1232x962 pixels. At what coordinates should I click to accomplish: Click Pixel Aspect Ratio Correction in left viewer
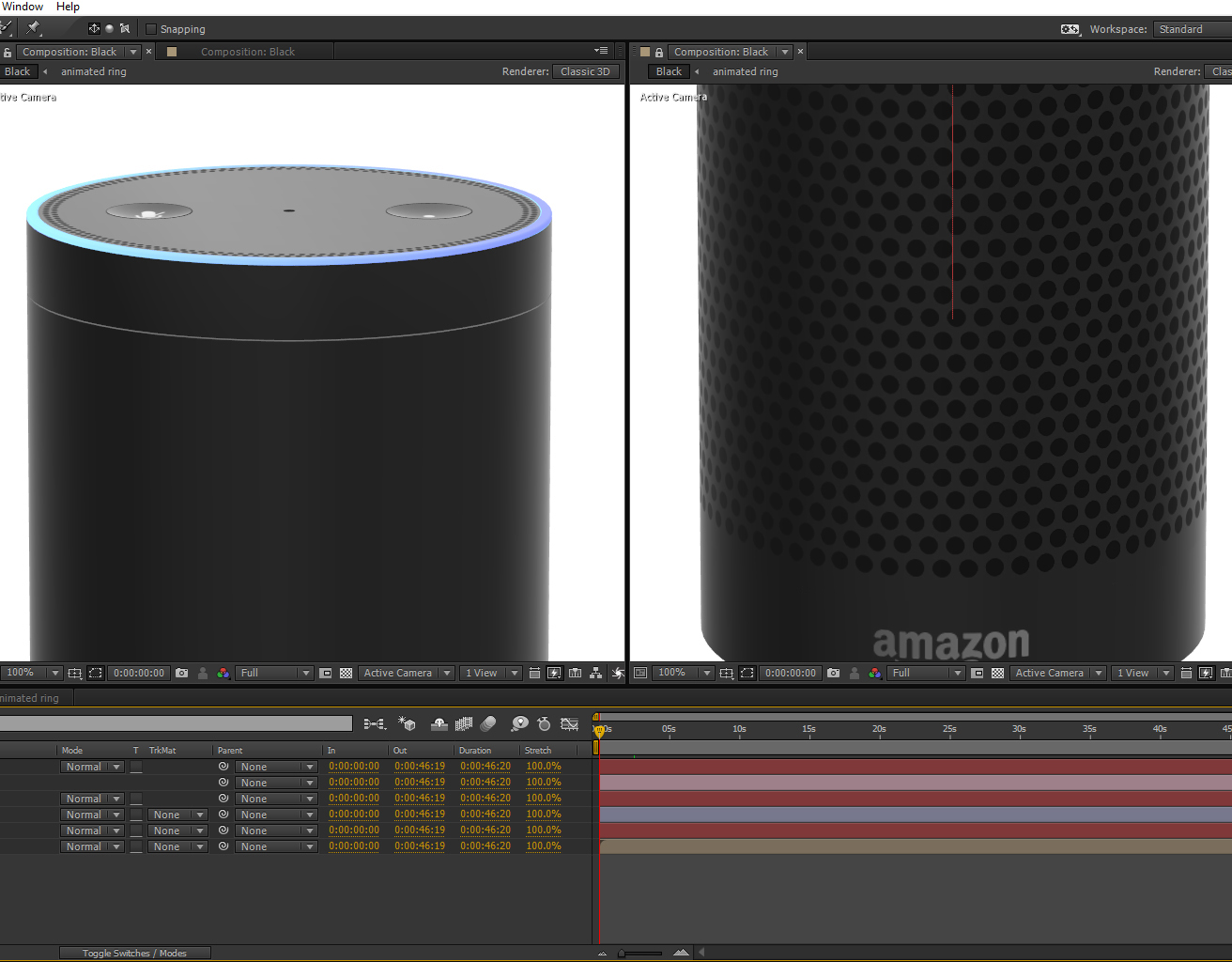coord(534,673)
